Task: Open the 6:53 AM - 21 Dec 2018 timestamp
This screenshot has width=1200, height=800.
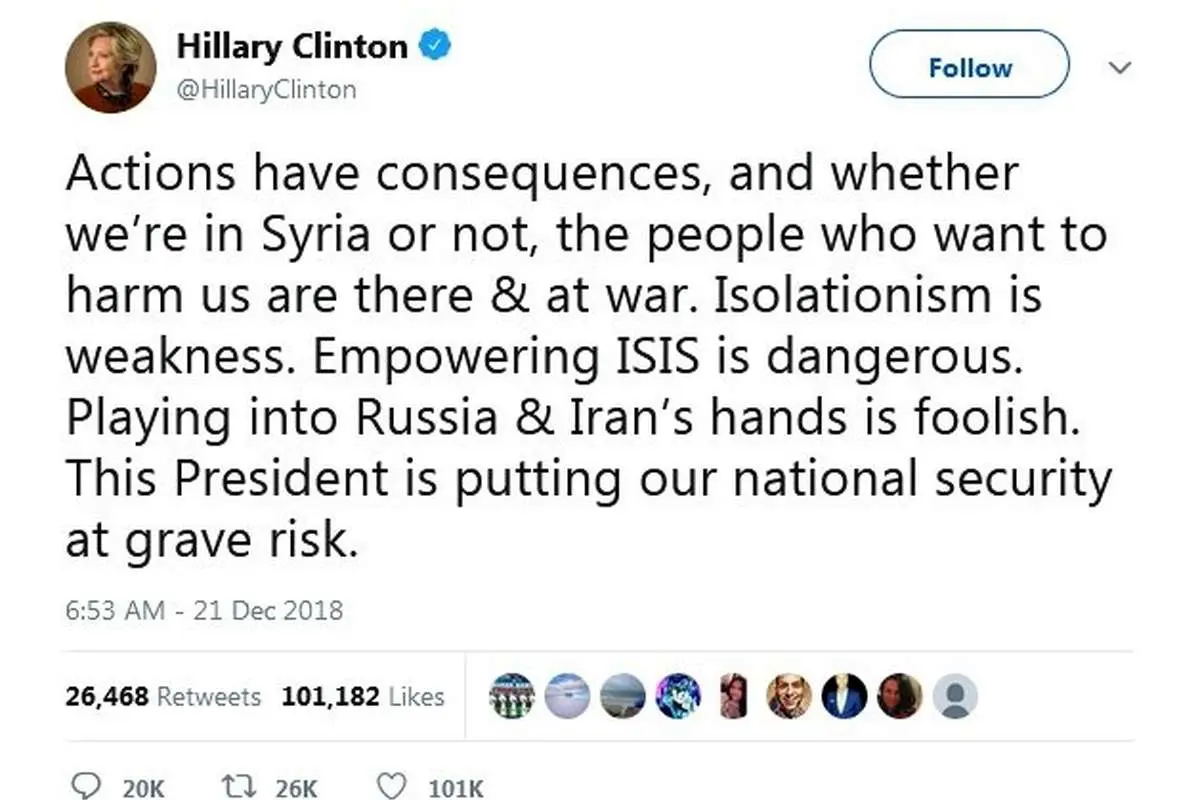Action: click(x=204, y=610)
